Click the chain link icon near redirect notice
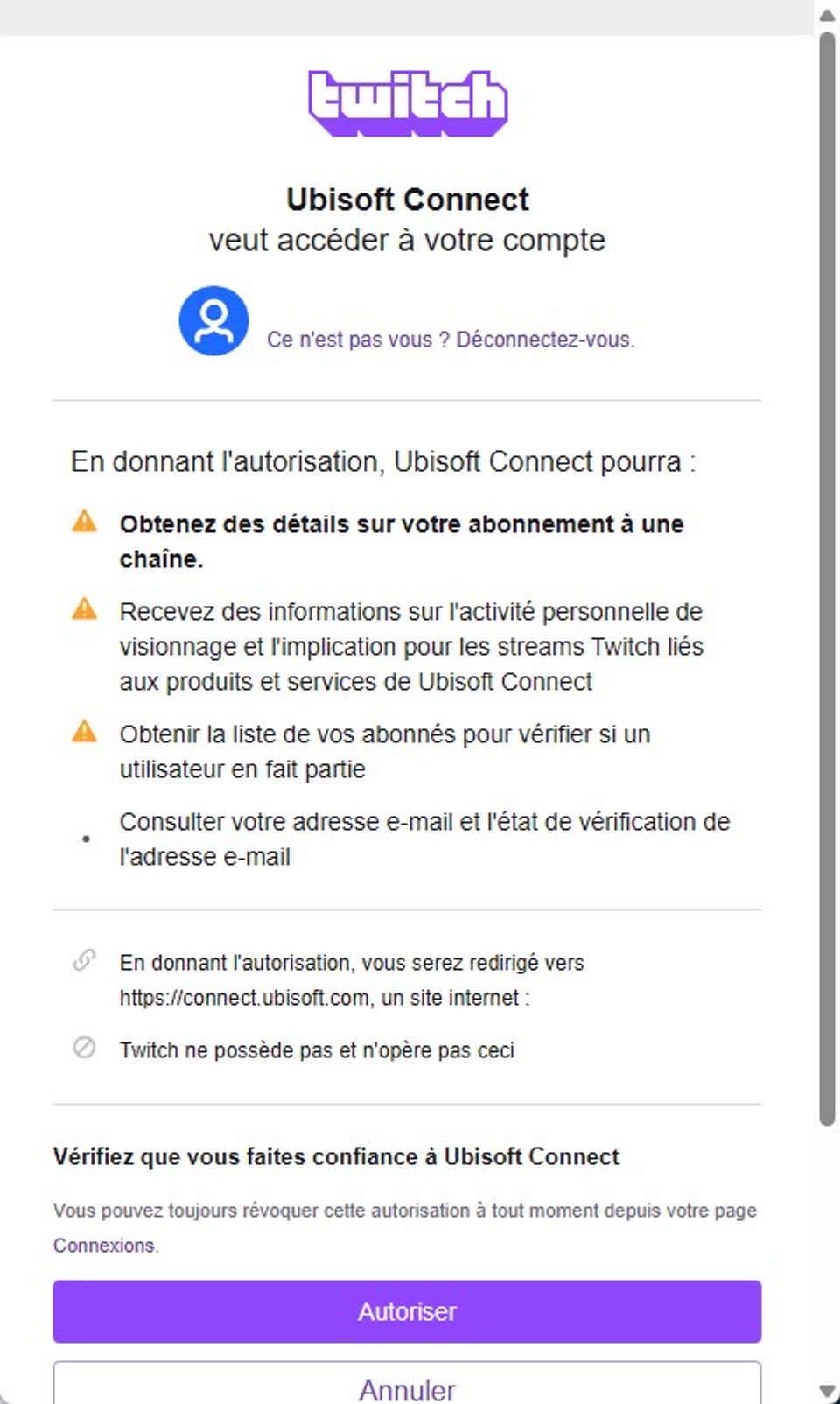This screenshot has height=1404, width=840. (84, 960)
